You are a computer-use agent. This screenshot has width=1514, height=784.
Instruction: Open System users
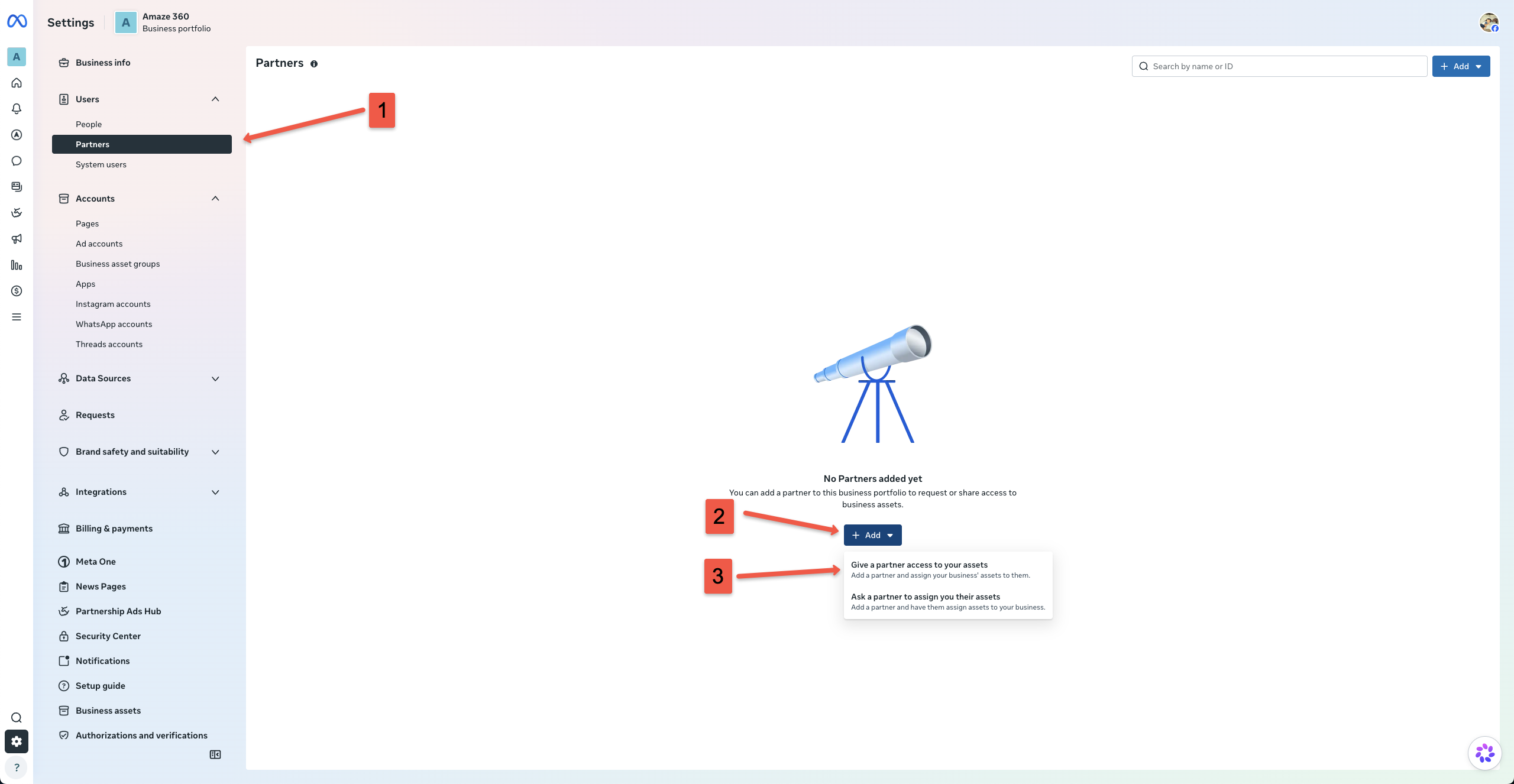tap(142, 164)
